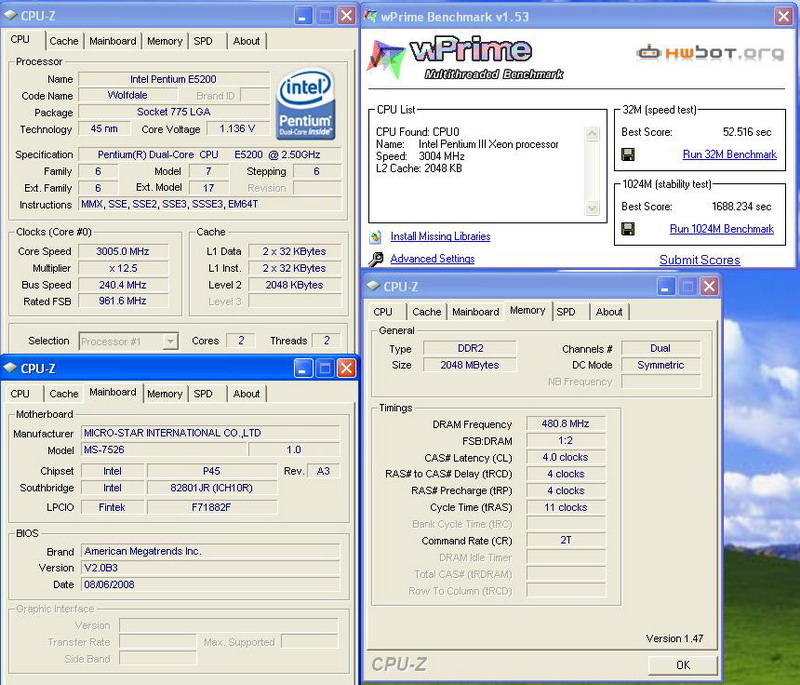Select Mainboard tab in Memory CPU-Z window

coord(476,312)
